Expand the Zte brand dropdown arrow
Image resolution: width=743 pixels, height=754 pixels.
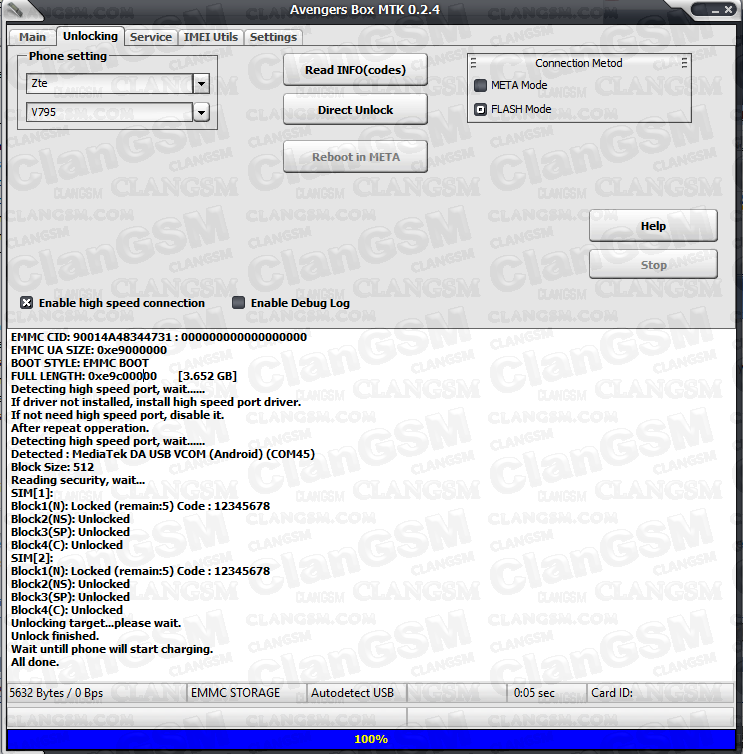(201, 84)
